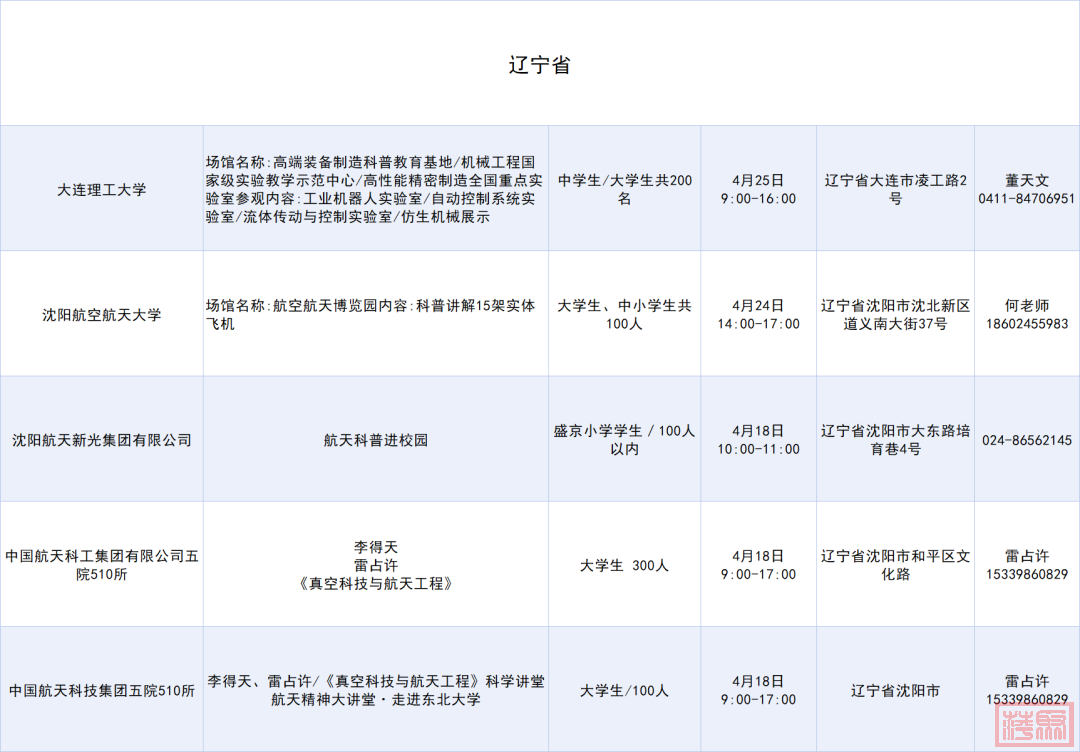Click the 辽宁省 table title
This screenshot has width=1080, height=752.
coord(539,65)
